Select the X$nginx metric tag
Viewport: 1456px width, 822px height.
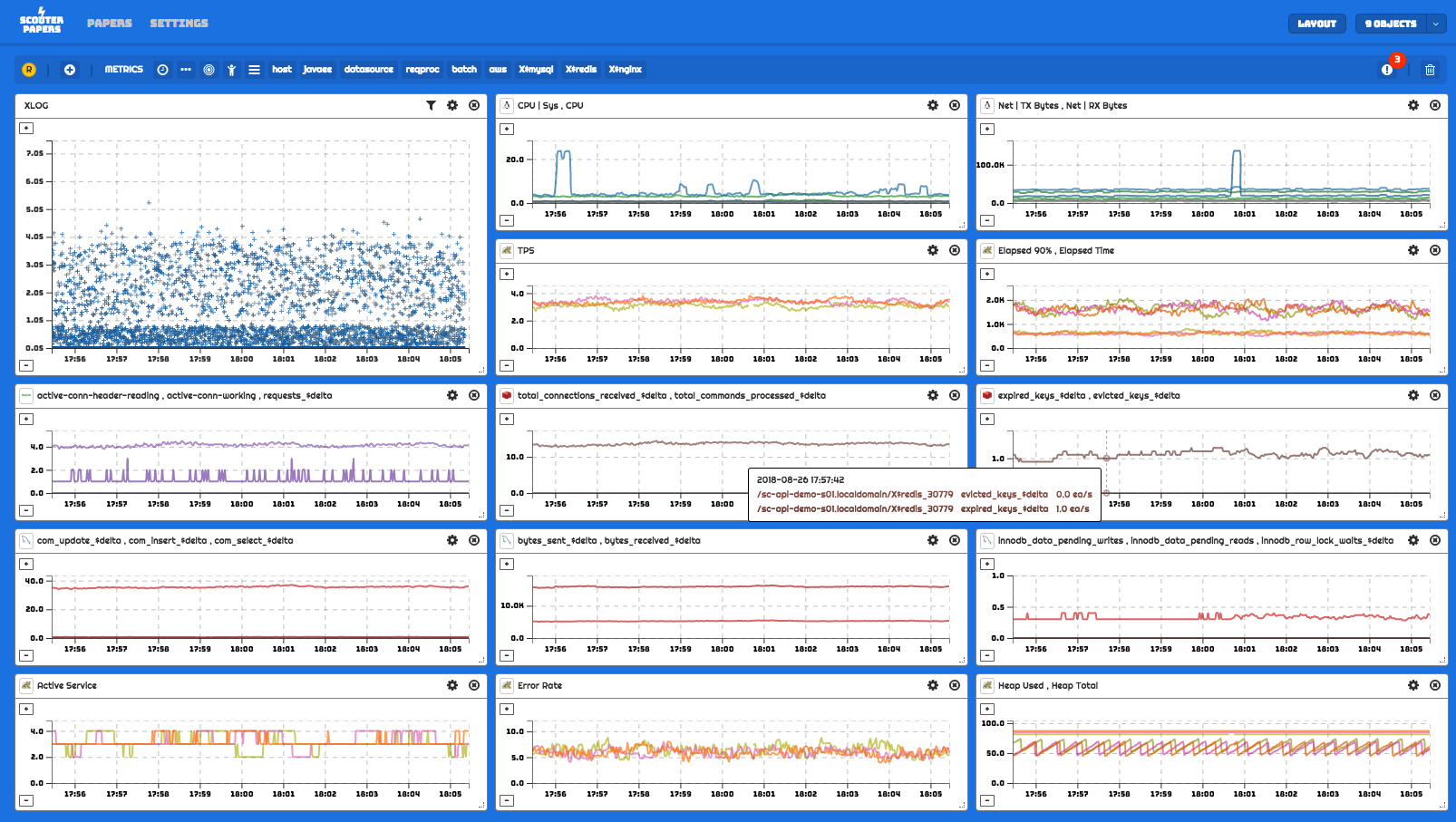coord(626,70)
